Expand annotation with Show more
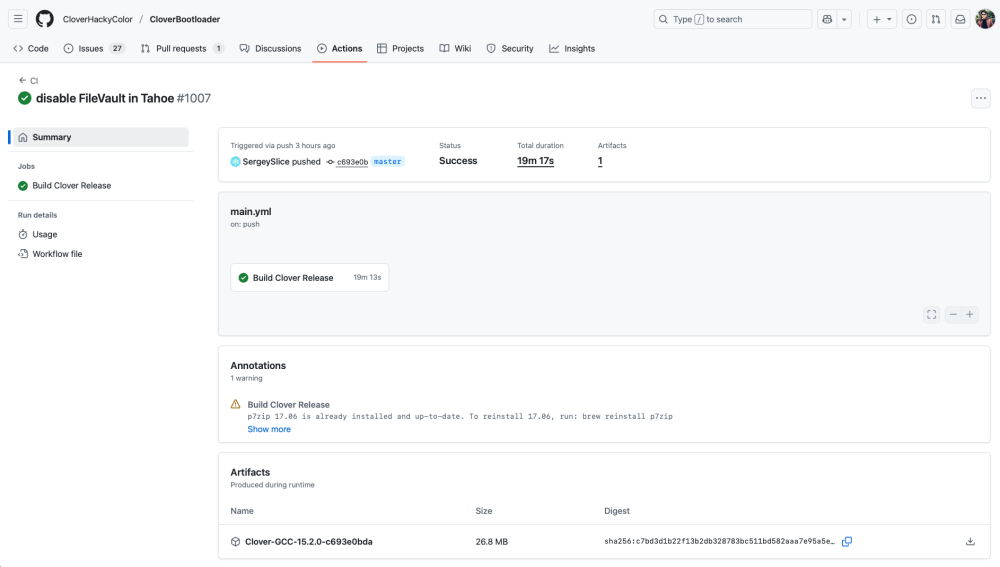The height and width of the screenshot is (567, 1000). click(x=269, y=429)
